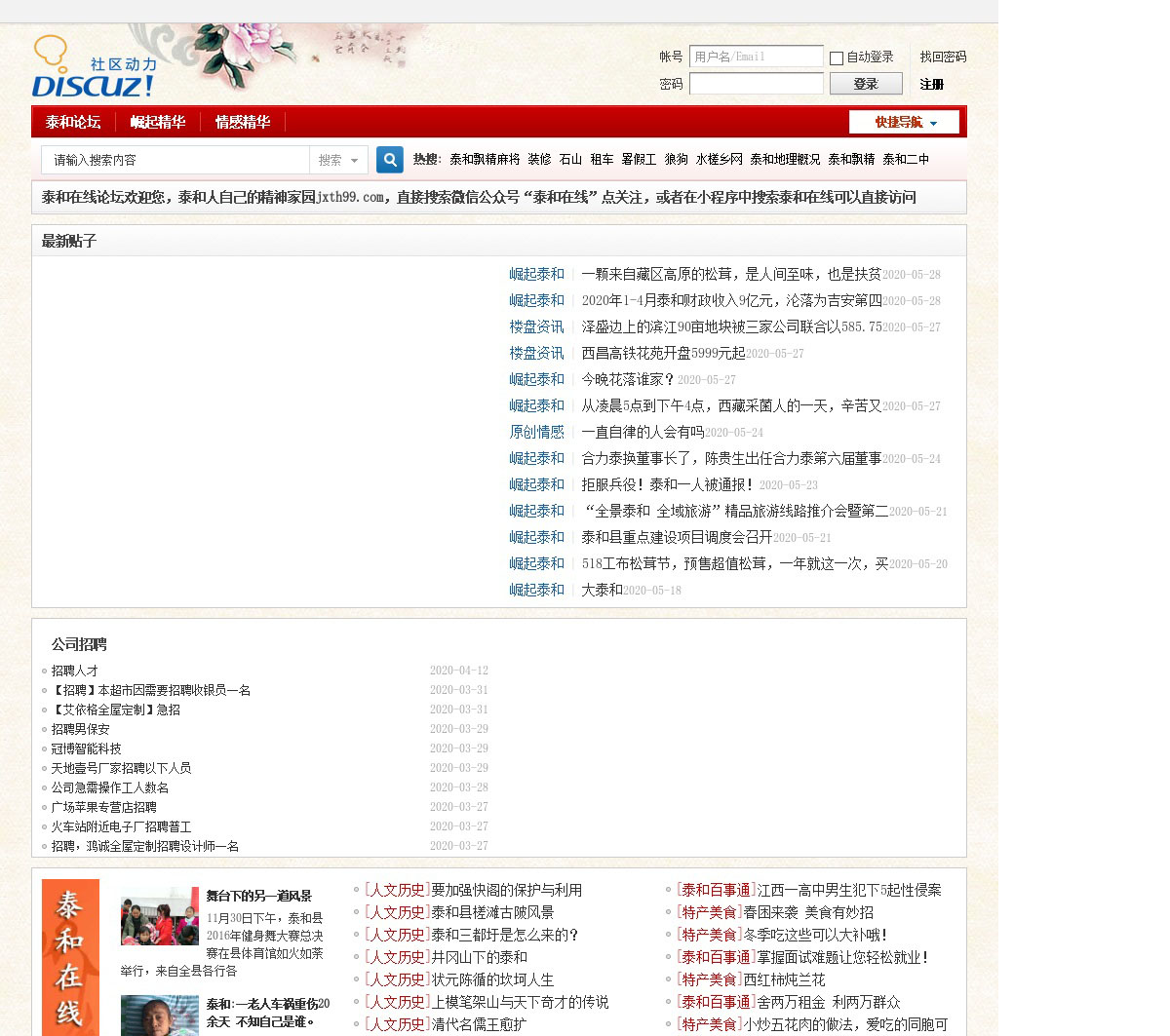This screenshot has width=1170, height=1036.
Task: Select hot search keyword 泰和二中
Action: click(906, 159)
